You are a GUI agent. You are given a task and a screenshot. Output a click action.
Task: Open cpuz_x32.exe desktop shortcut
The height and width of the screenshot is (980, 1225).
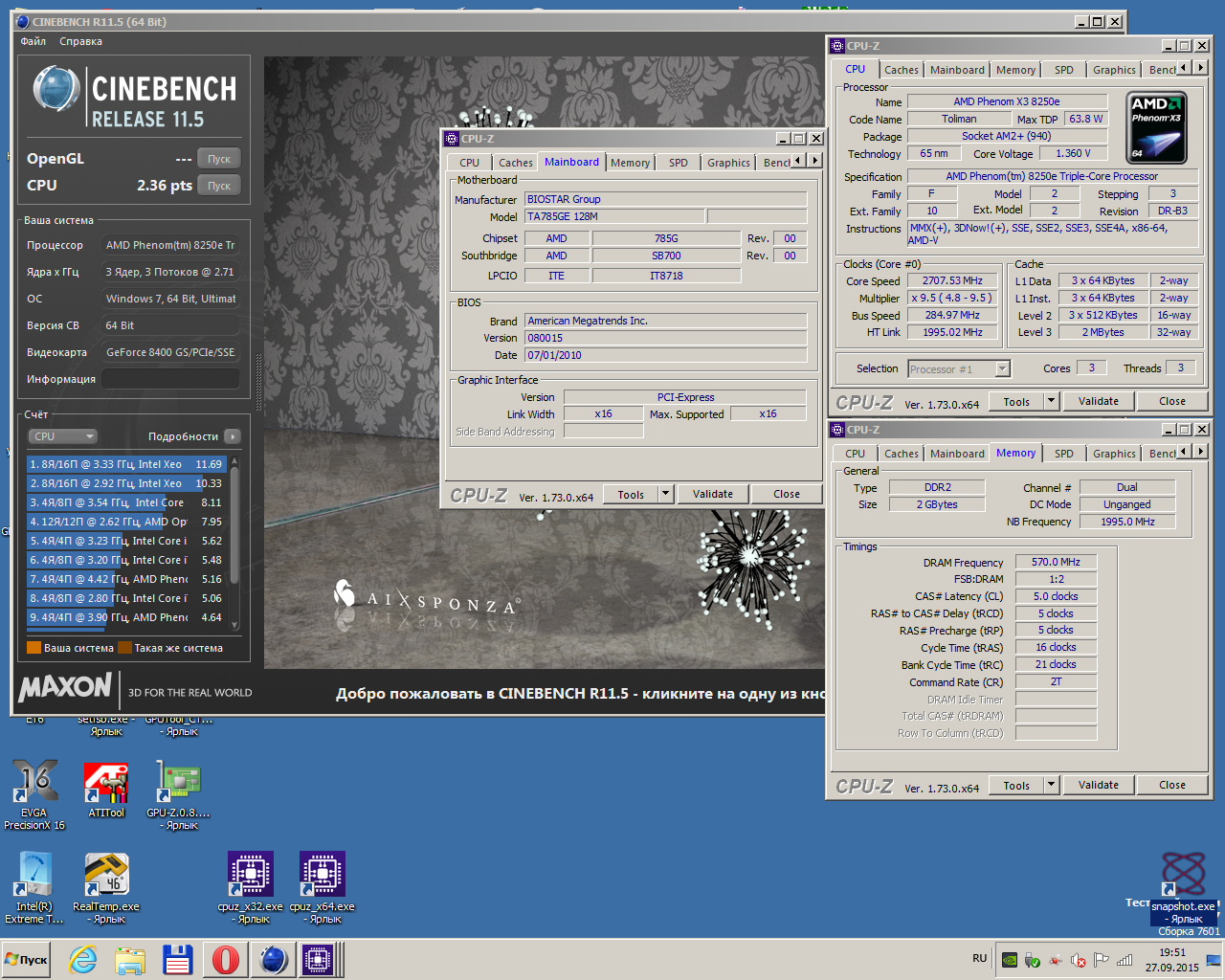250,887
